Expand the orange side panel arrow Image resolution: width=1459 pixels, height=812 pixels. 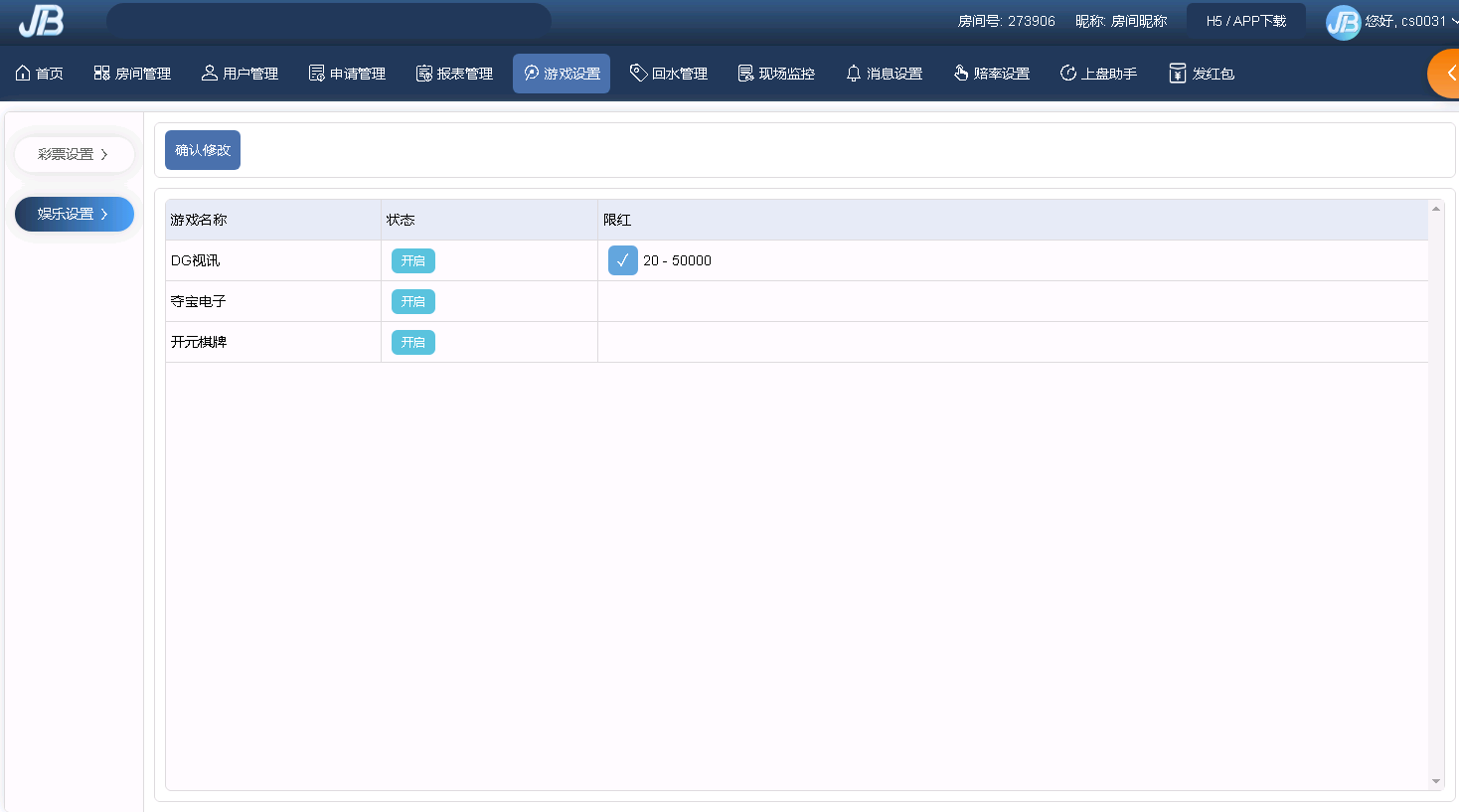(x=1449, y=74)
